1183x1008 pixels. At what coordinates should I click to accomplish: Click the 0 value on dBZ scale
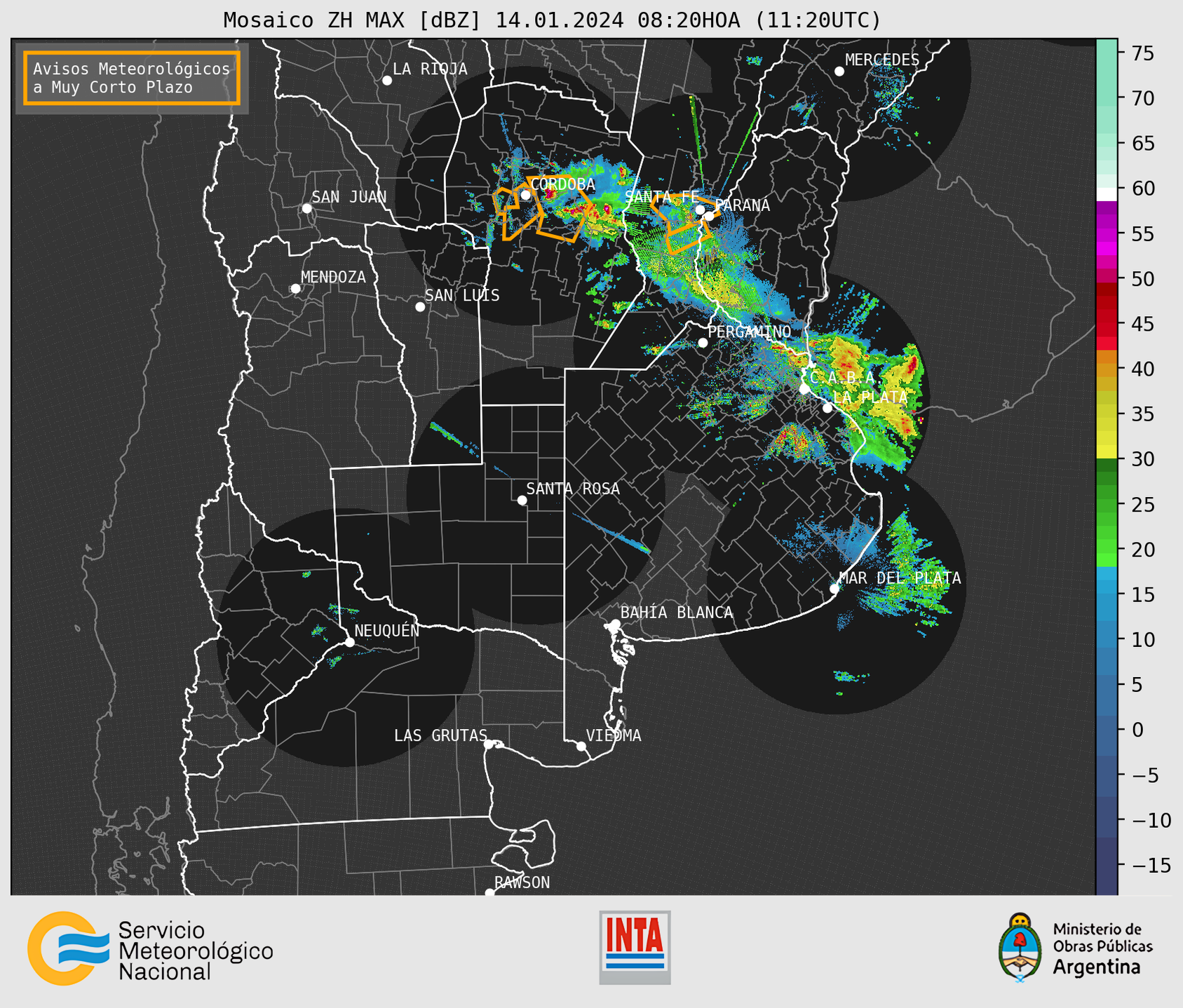pyautogui.click(x=1137, y=730)
